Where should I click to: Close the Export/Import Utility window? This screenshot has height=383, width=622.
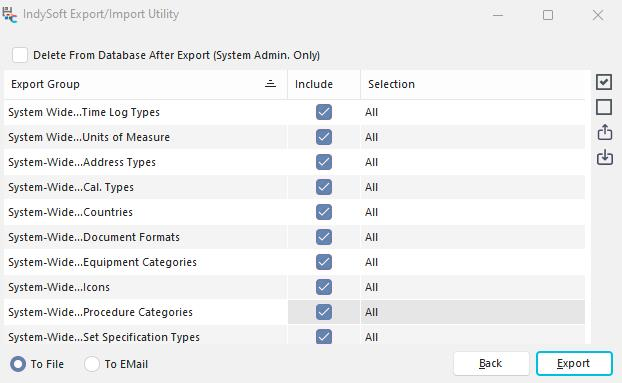point(598,15)
